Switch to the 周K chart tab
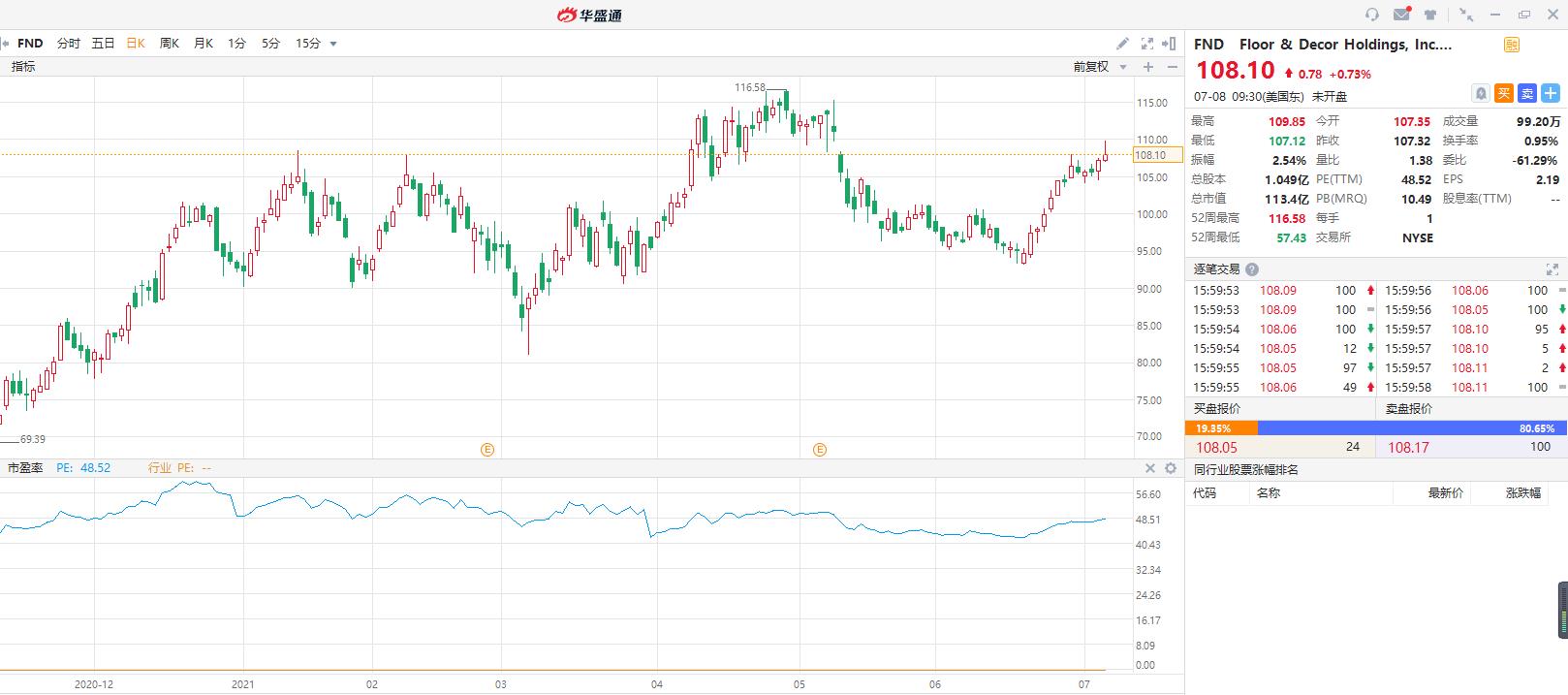The height and width of the screenshot is (695, 1568). 170,44
